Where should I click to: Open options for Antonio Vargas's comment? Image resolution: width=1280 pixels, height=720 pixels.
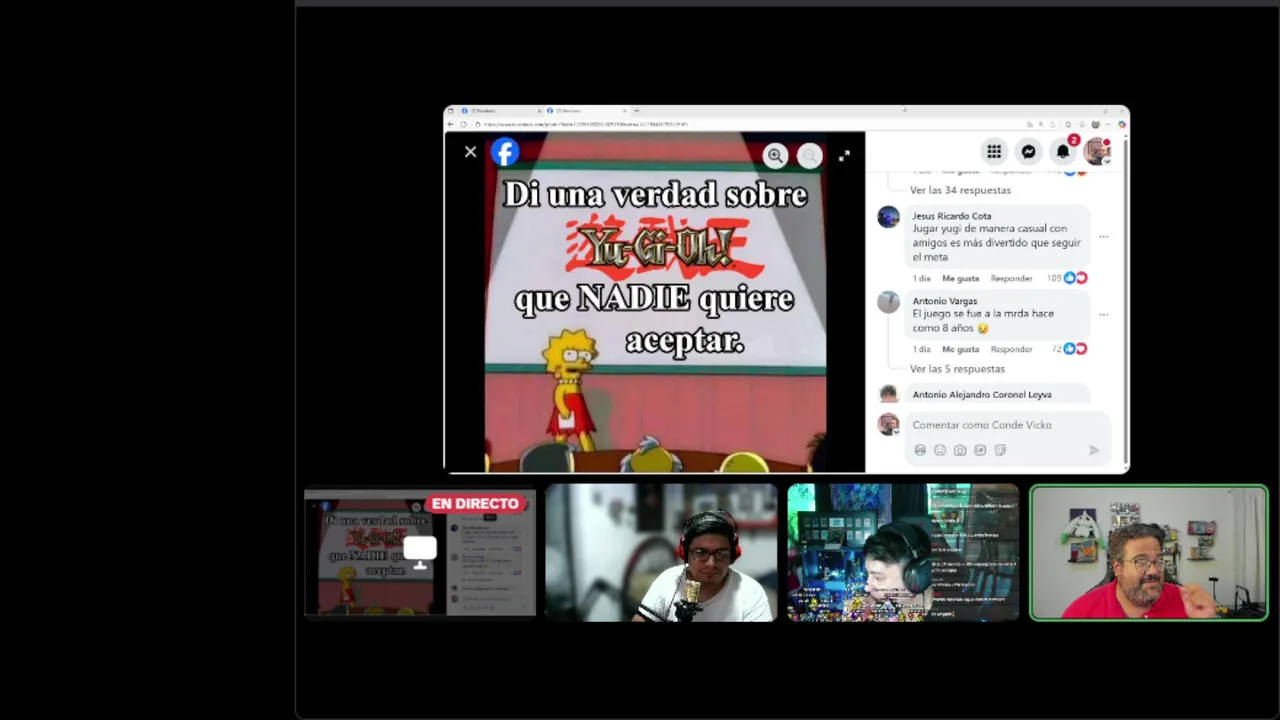click(1103, 314)
